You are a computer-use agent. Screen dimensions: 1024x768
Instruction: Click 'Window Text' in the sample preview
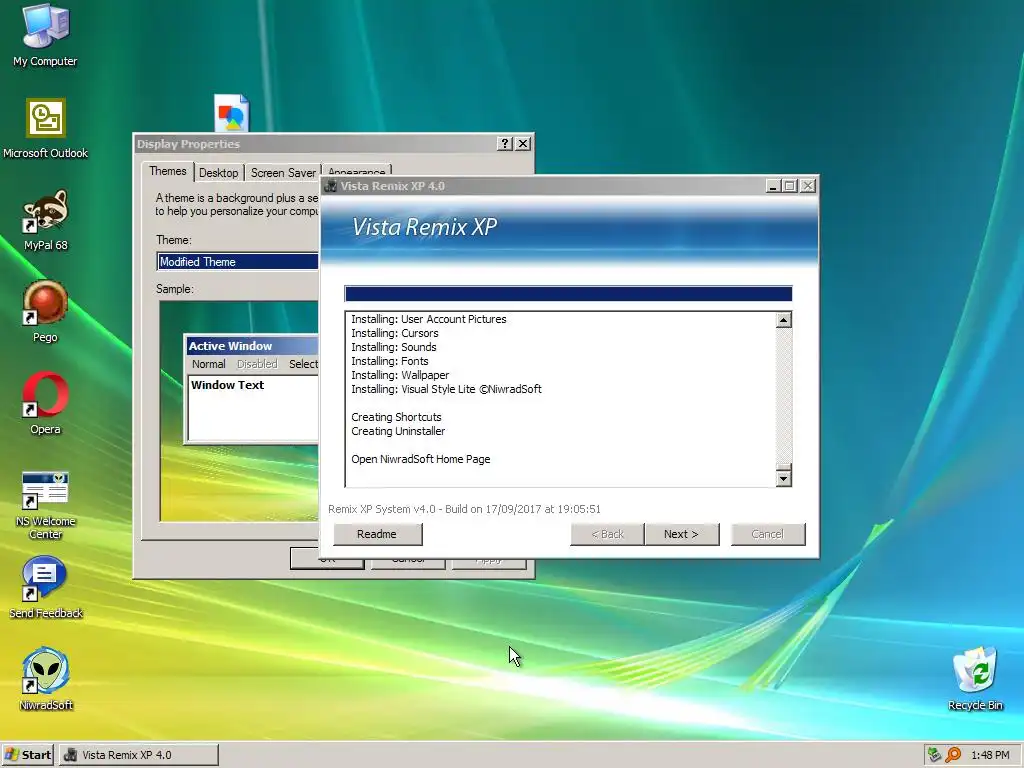227,385
